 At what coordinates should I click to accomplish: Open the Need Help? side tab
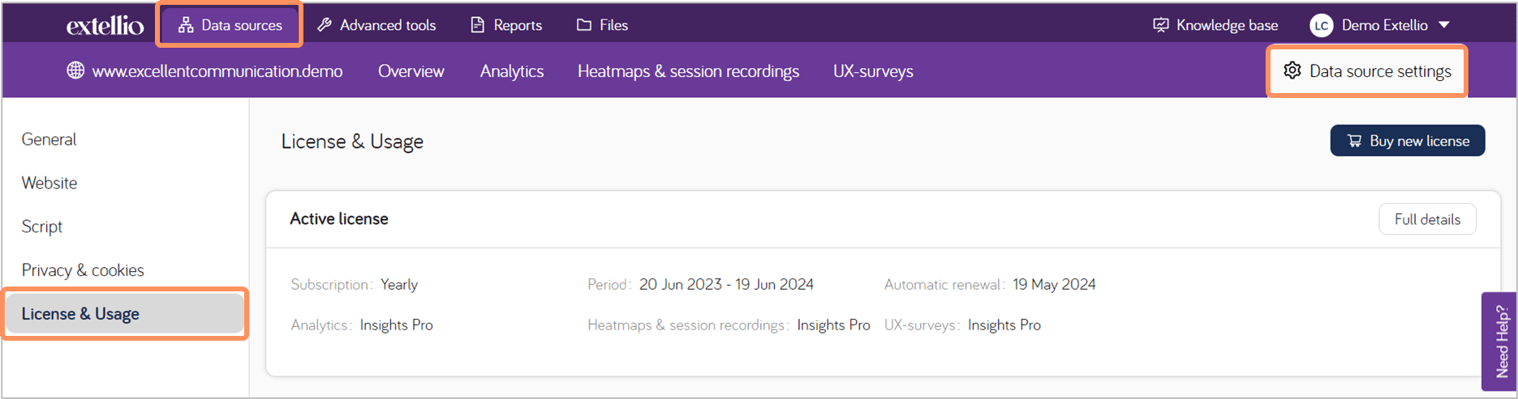point(1499,341)
